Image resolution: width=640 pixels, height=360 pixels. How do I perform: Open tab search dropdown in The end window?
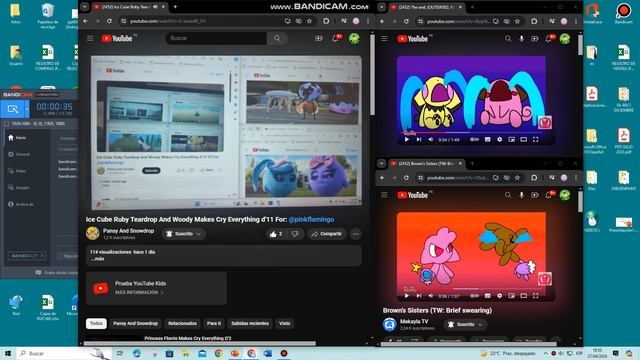tap(381, 7)
